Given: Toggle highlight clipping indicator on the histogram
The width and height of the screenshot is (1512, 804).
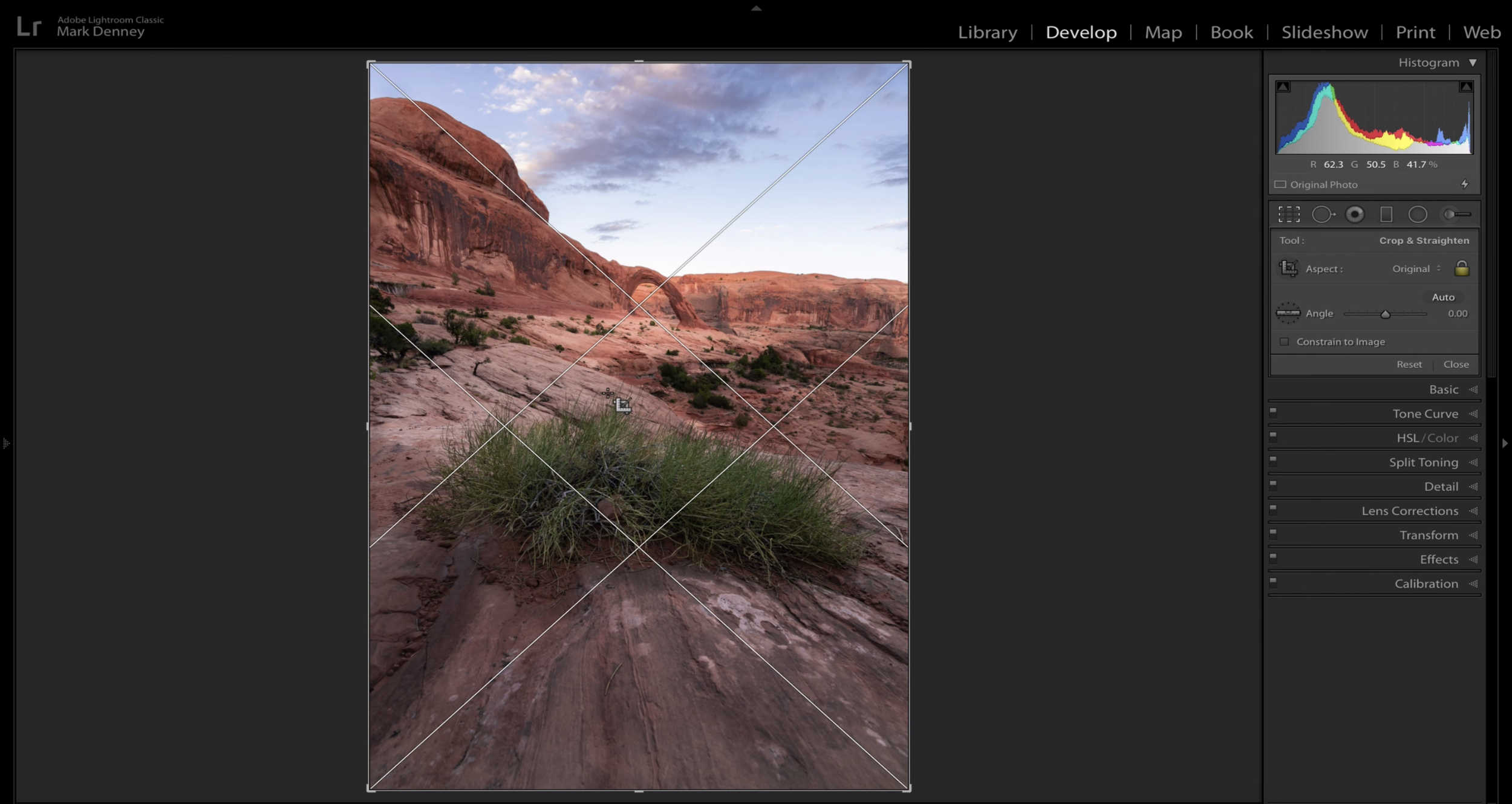Looking at the screenshot, I should point(1465,86).
